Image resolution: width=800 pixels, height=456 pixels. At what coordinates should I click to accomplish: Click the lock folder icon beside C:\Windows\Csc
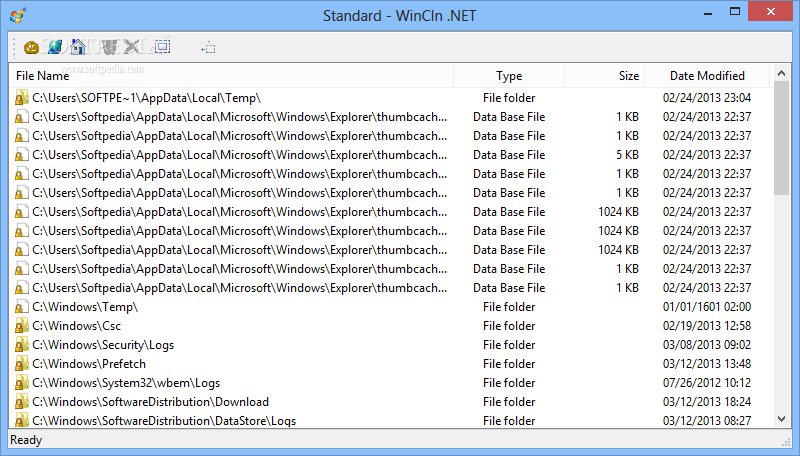[x=21, y=325]
